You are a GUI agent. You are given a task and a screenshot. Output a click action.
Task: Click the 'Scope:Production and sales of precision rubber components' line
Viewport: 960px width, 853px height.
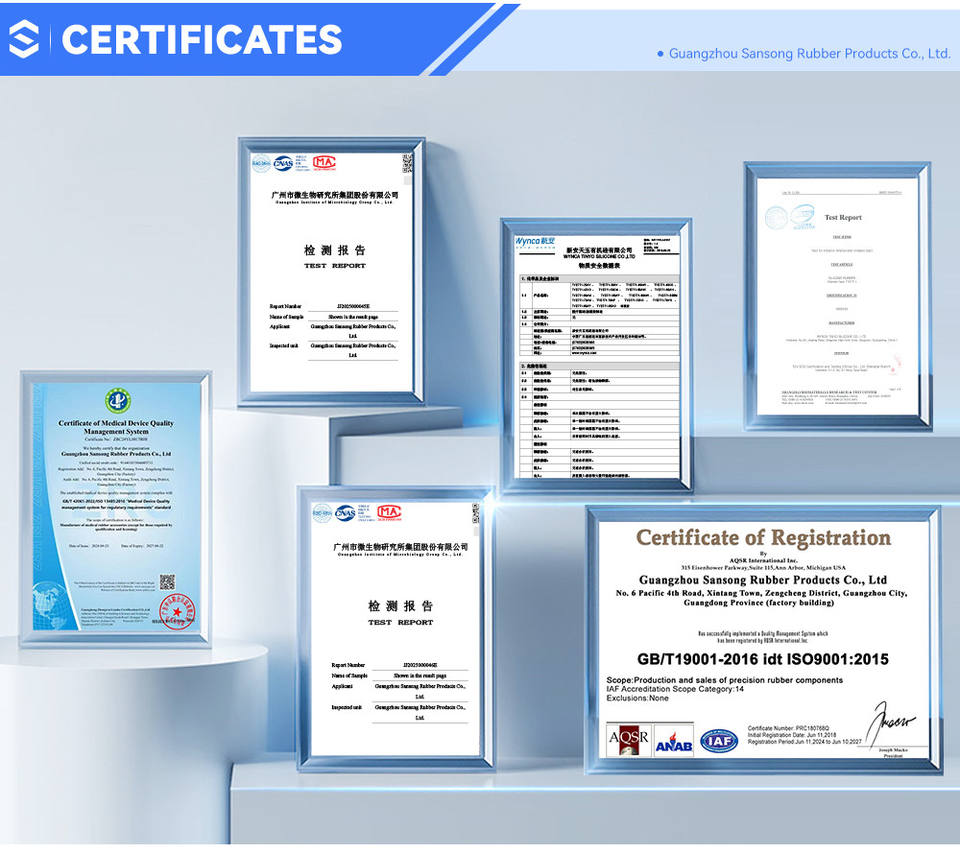(x=724, y=680)
